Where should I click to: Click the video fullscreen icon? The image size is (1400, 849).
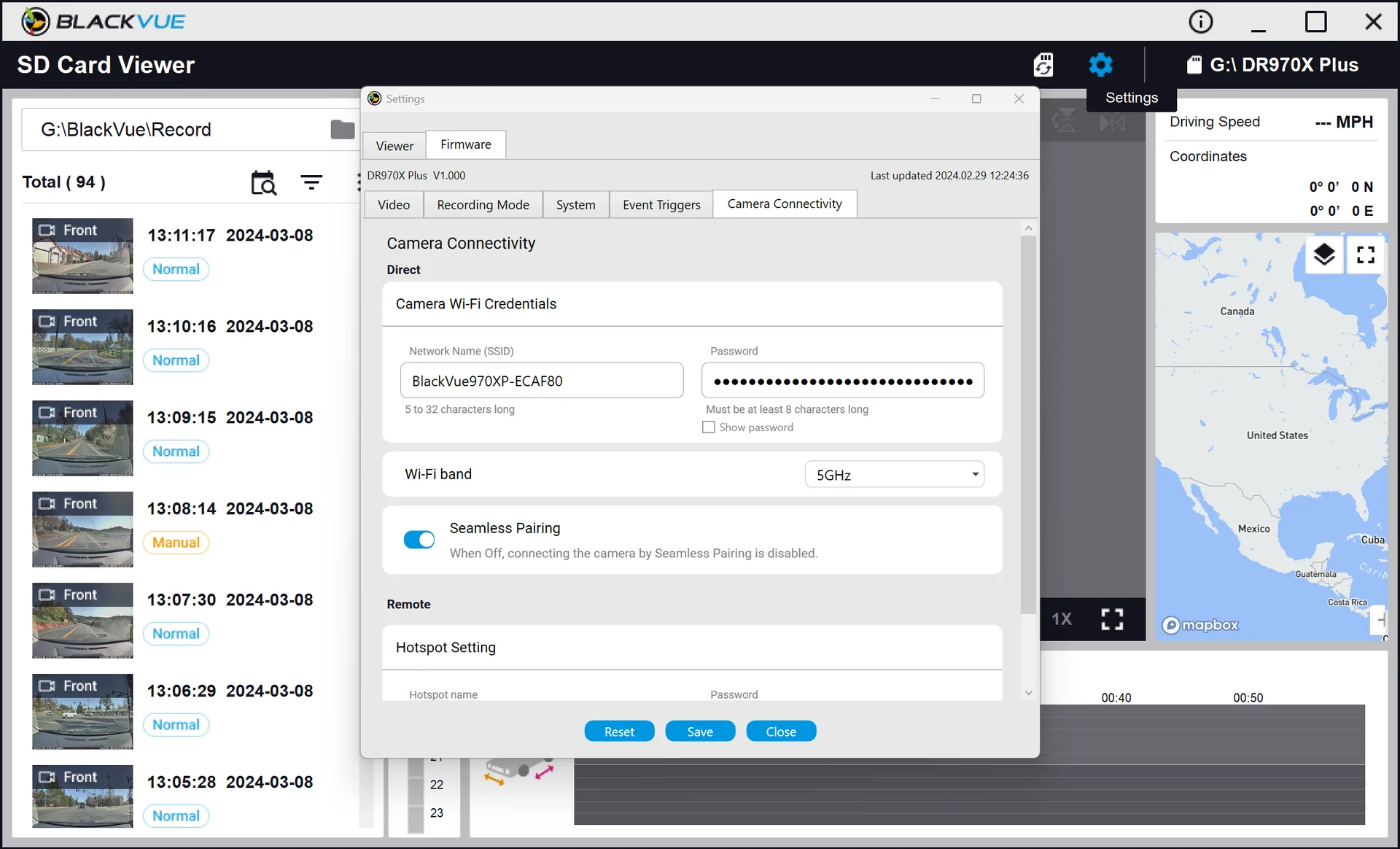1112,619
